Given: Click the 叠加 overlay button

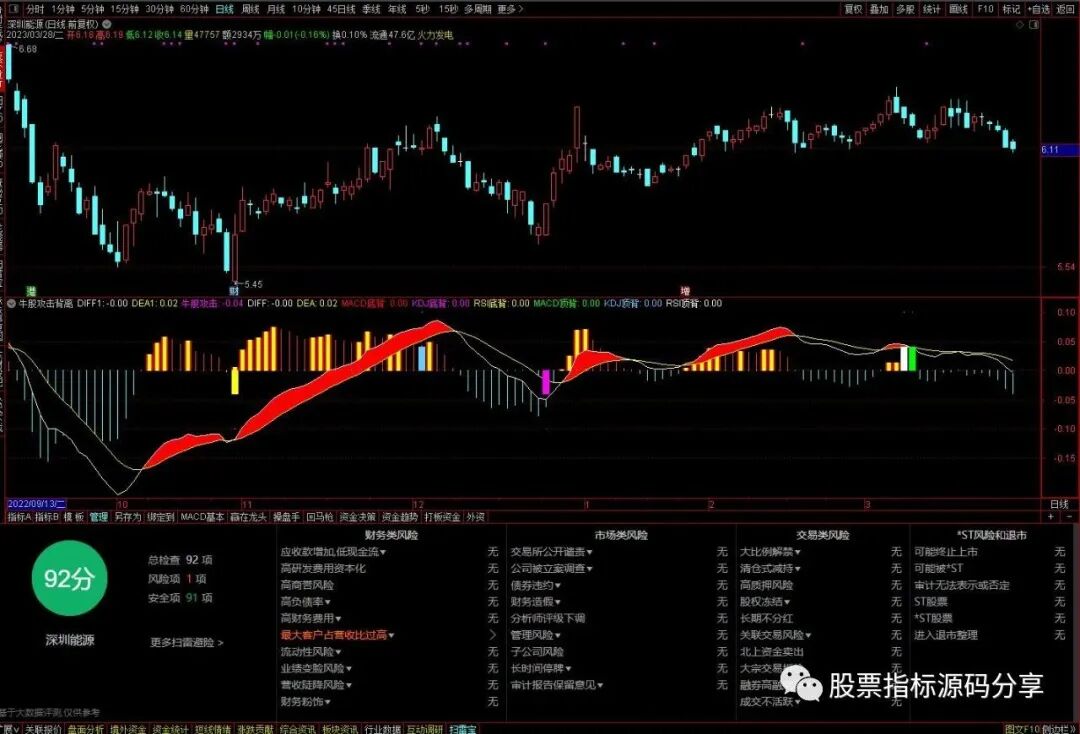Looking at the screenshot, I should 879,9.
